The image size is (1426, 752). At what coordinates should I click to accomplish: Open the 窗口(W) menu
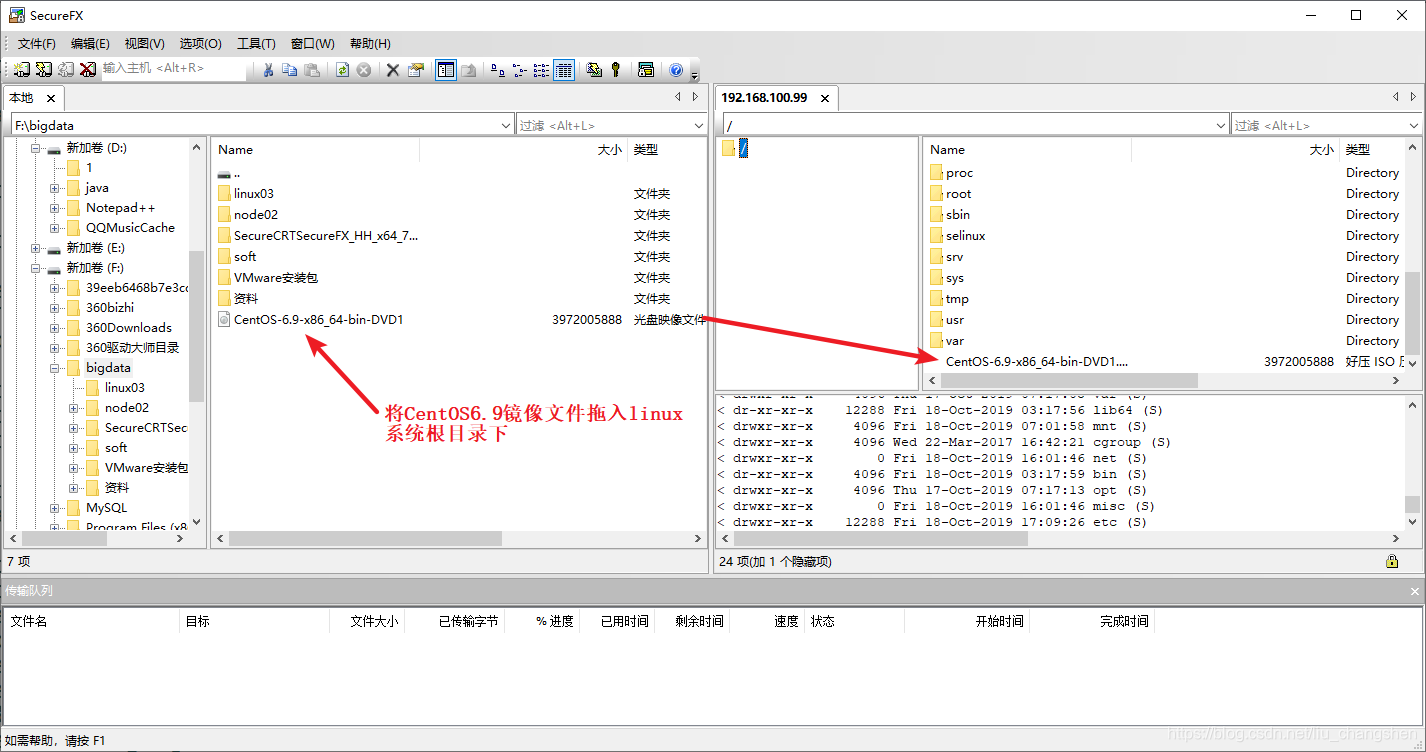coord(313,43)
